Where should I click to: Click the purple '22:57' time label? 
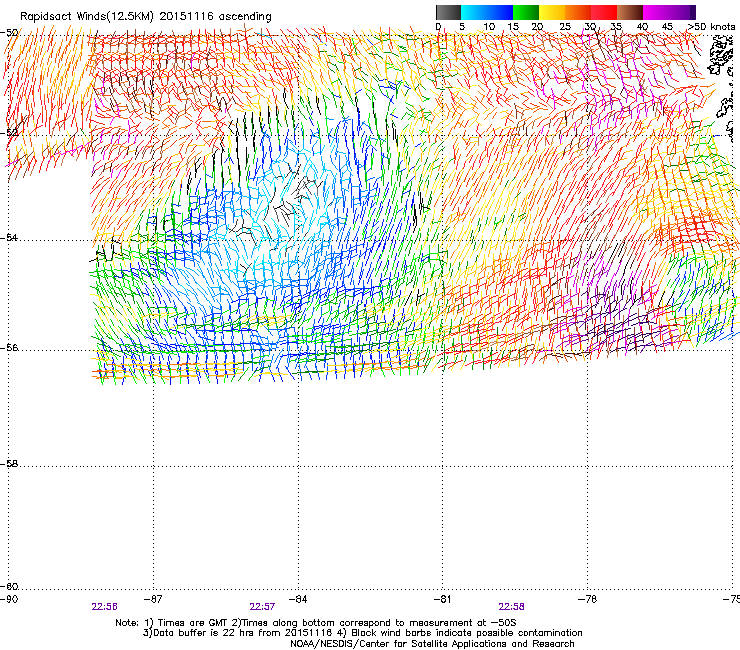pos(262,607)
